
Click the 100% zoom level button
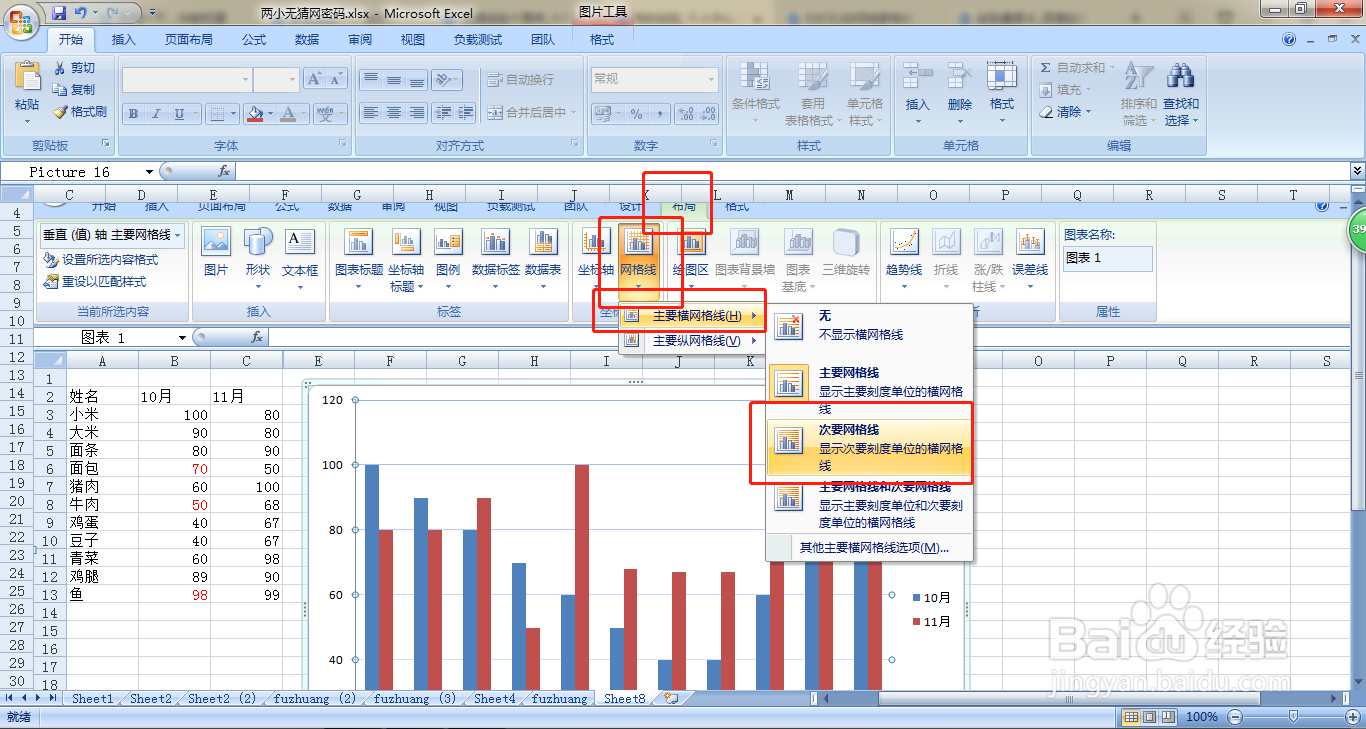tap(1202, 716)
